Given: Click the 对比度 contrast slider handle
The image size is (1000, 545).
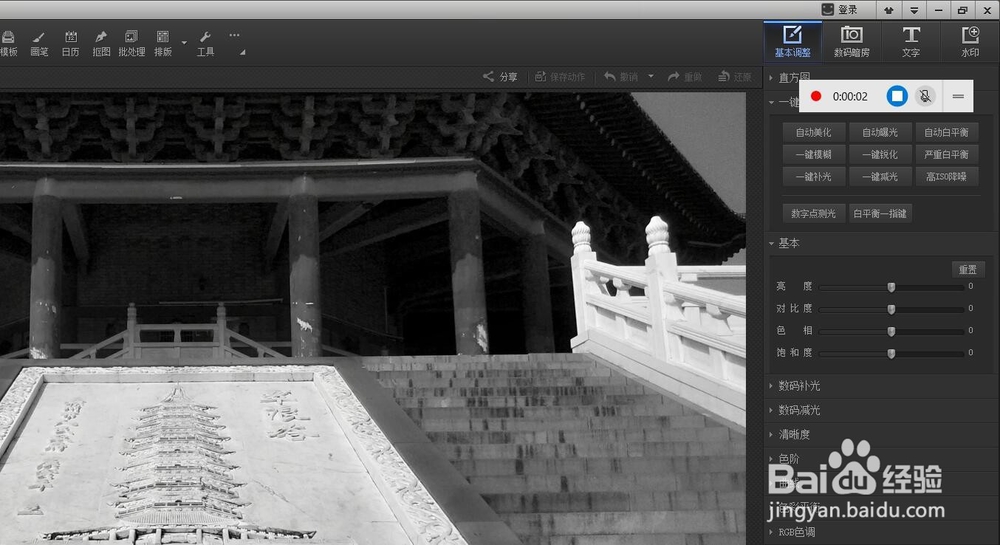Looking at the screenshot, I should (x=892, y=309).
